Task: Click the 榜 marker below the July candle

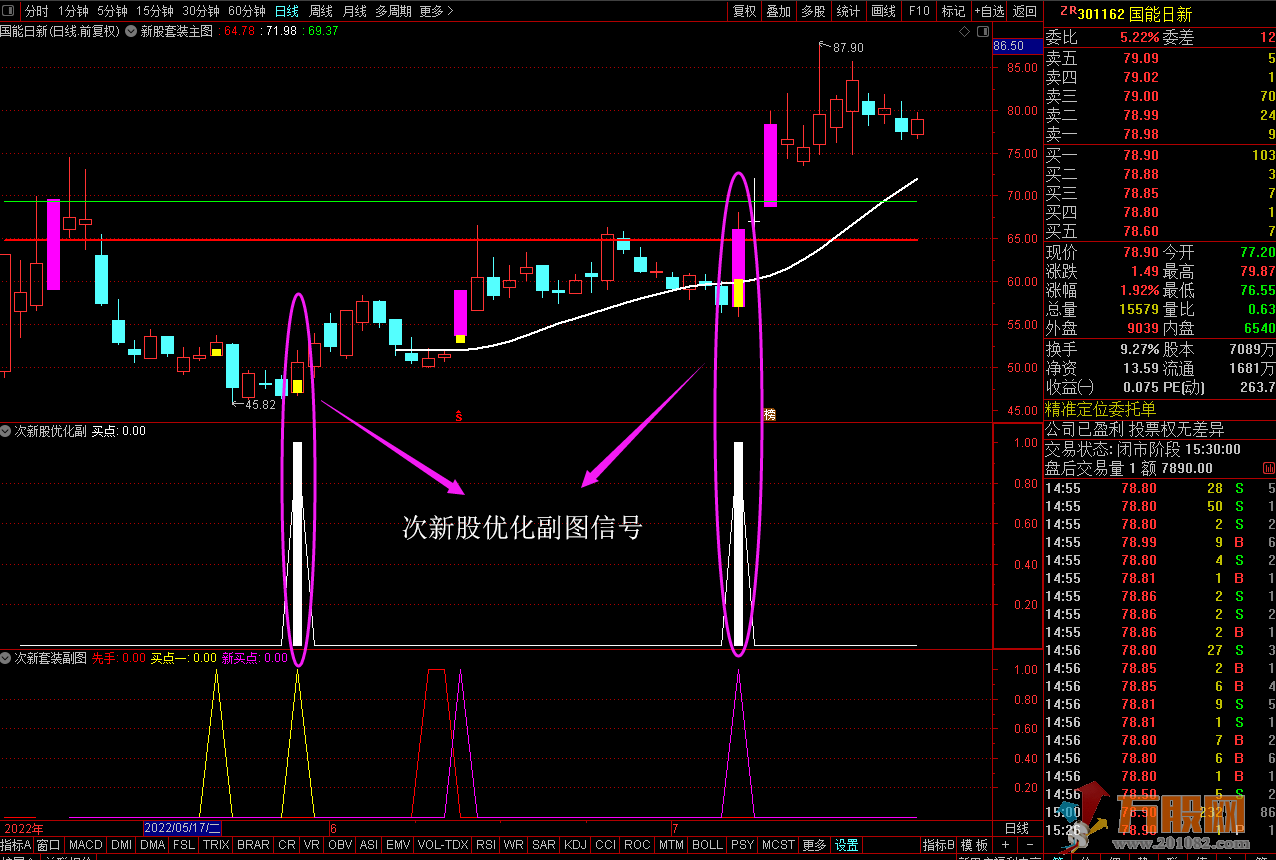Action: (x=769, y=414)
